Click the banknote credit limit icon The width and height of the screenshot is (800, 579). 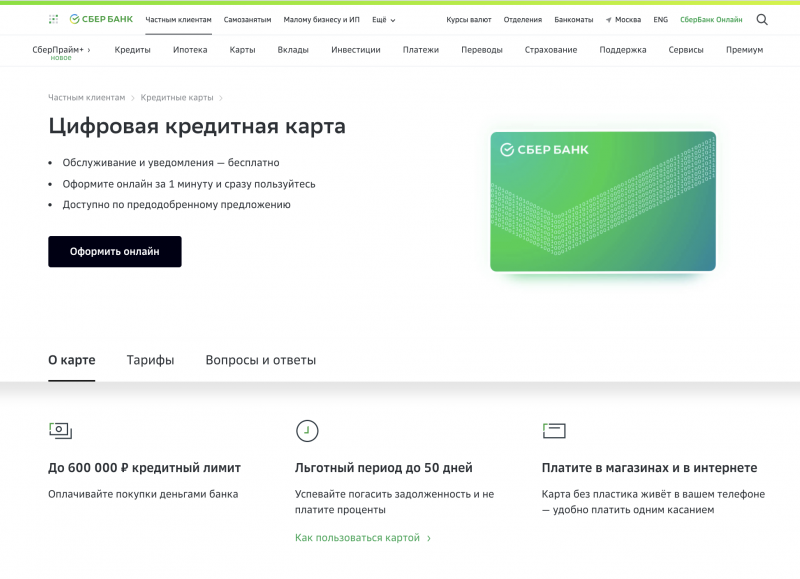pos(60,431)
